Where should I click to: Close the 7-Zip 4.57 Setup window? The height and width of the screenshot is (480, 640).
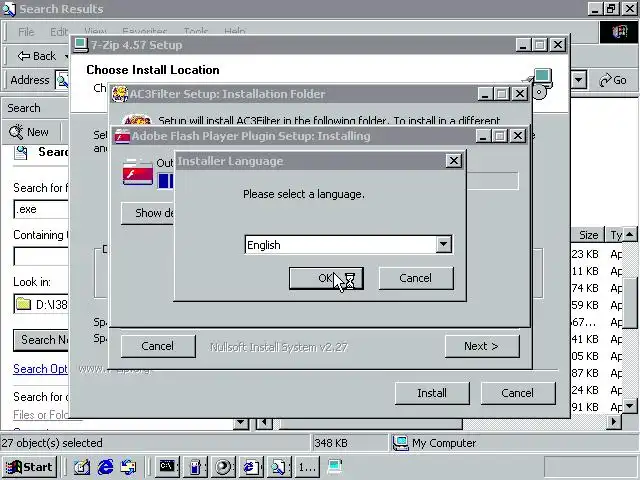tap(558, 44)
